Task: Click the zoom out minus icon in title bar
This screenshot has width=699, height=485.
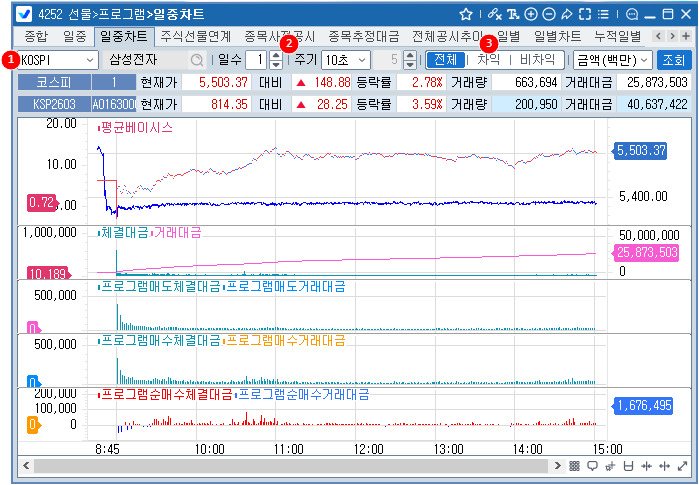Action: coord(548,14)
